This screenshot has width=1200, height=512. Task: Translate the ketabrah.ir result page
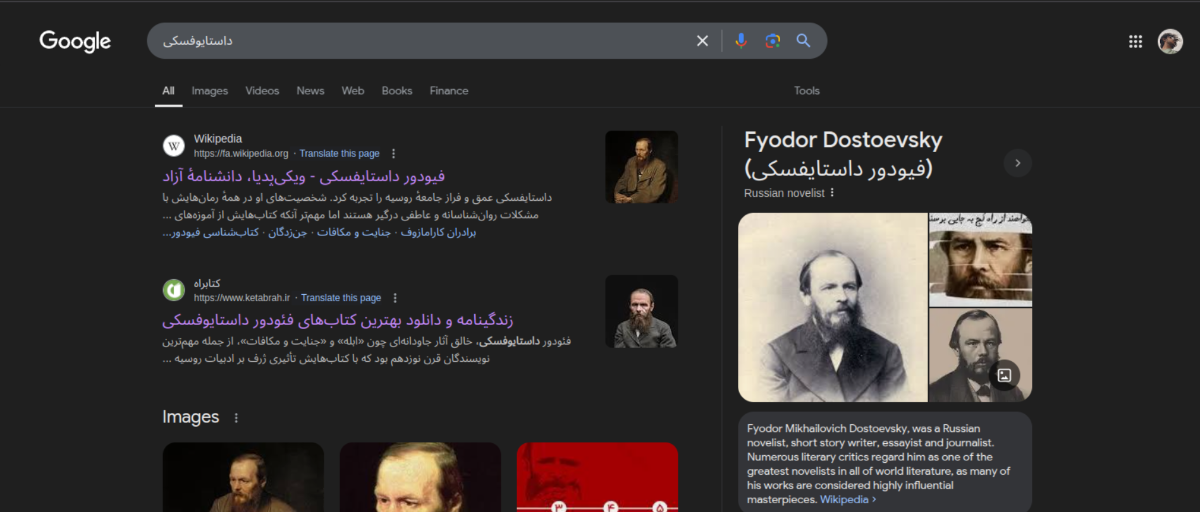341,298
